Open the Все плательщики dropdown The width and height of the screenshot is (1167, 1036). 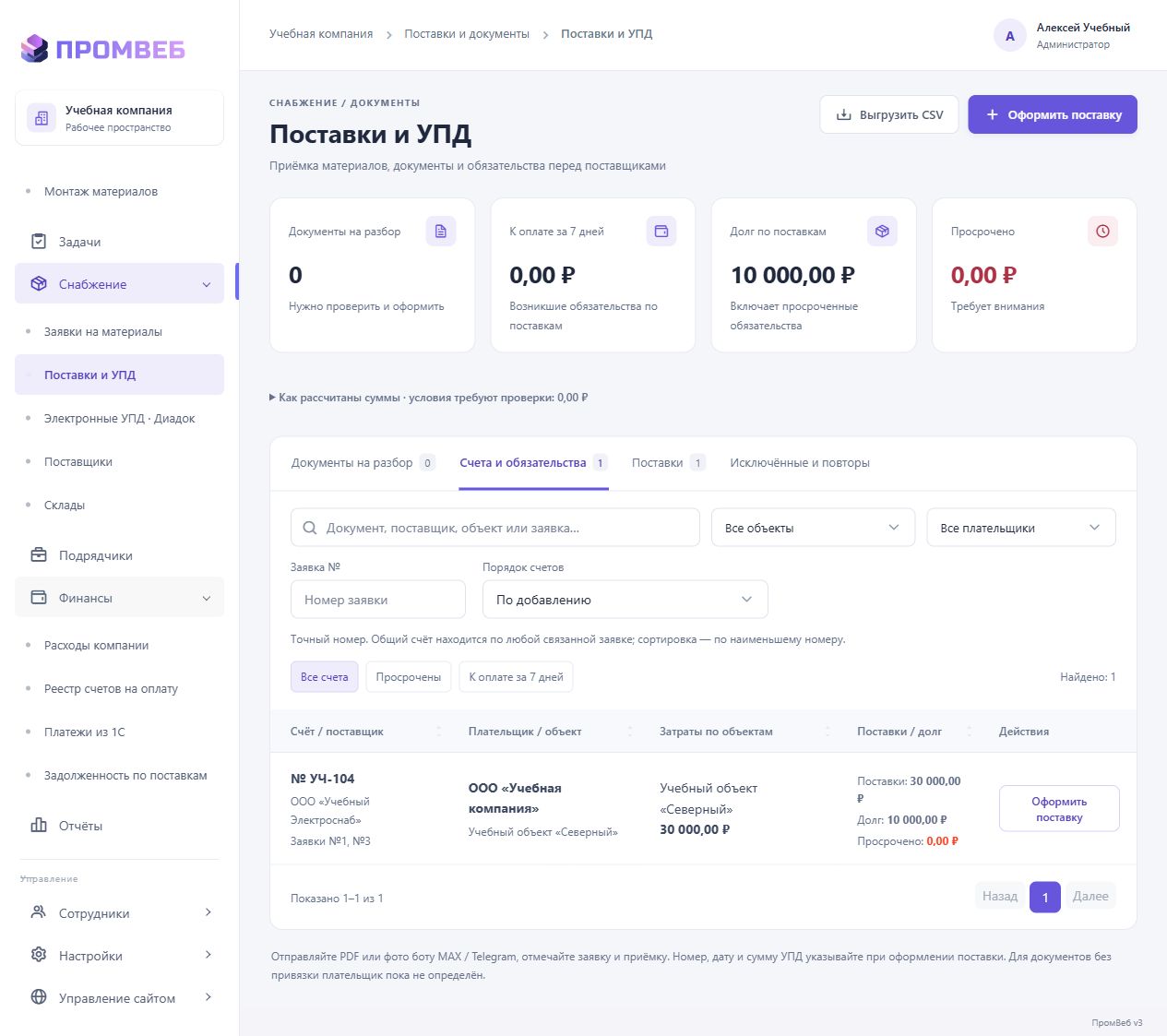click(x=1021, y=528)
